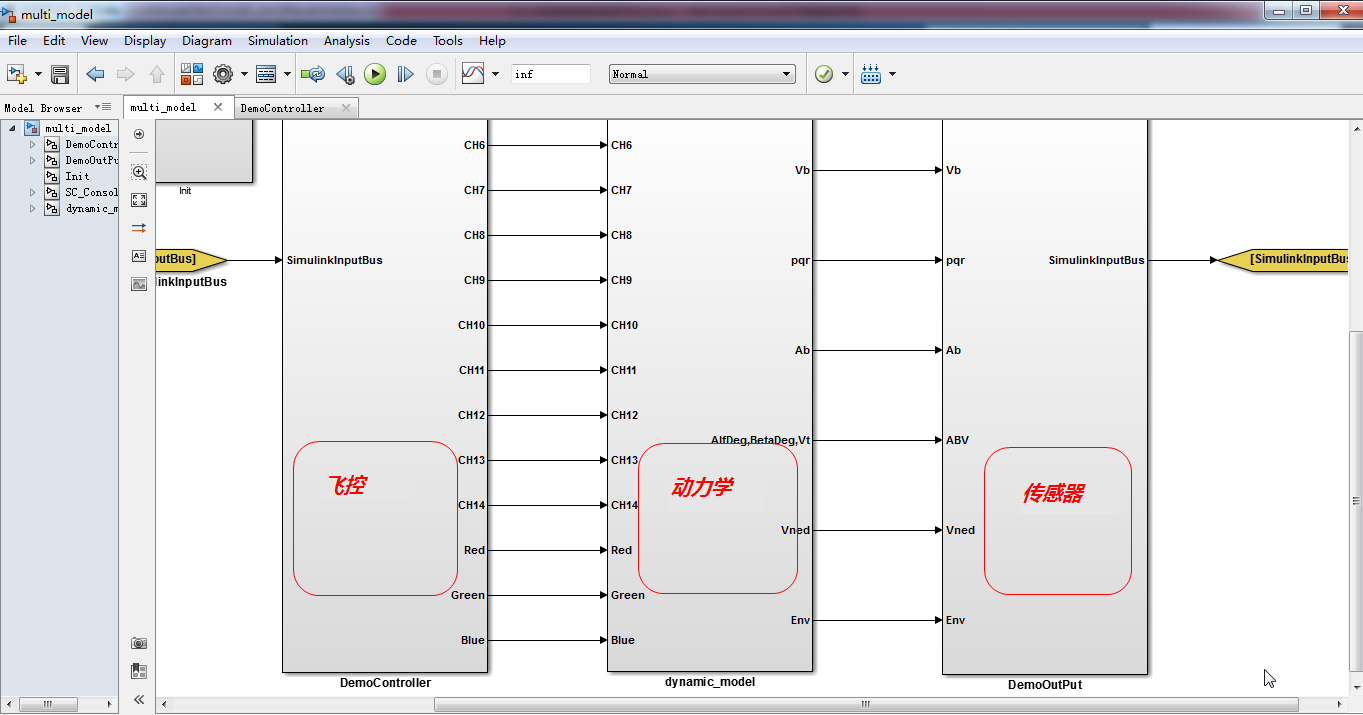Open the Model Explorer toolbar icon

[x=266, y=74]
